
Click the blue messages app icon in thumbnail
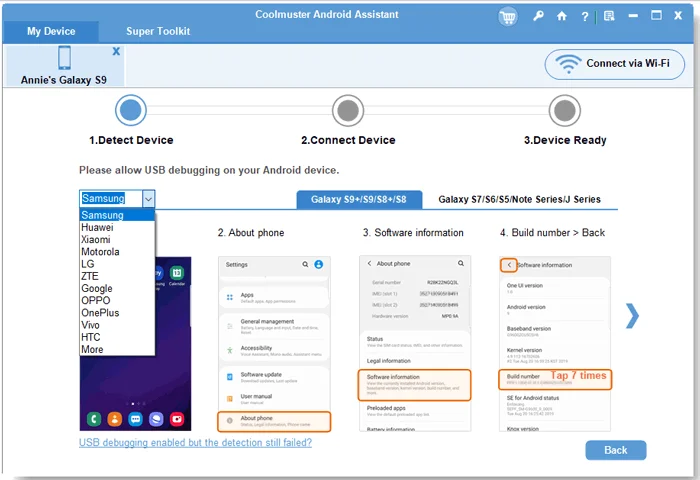(x=135, y=419)
